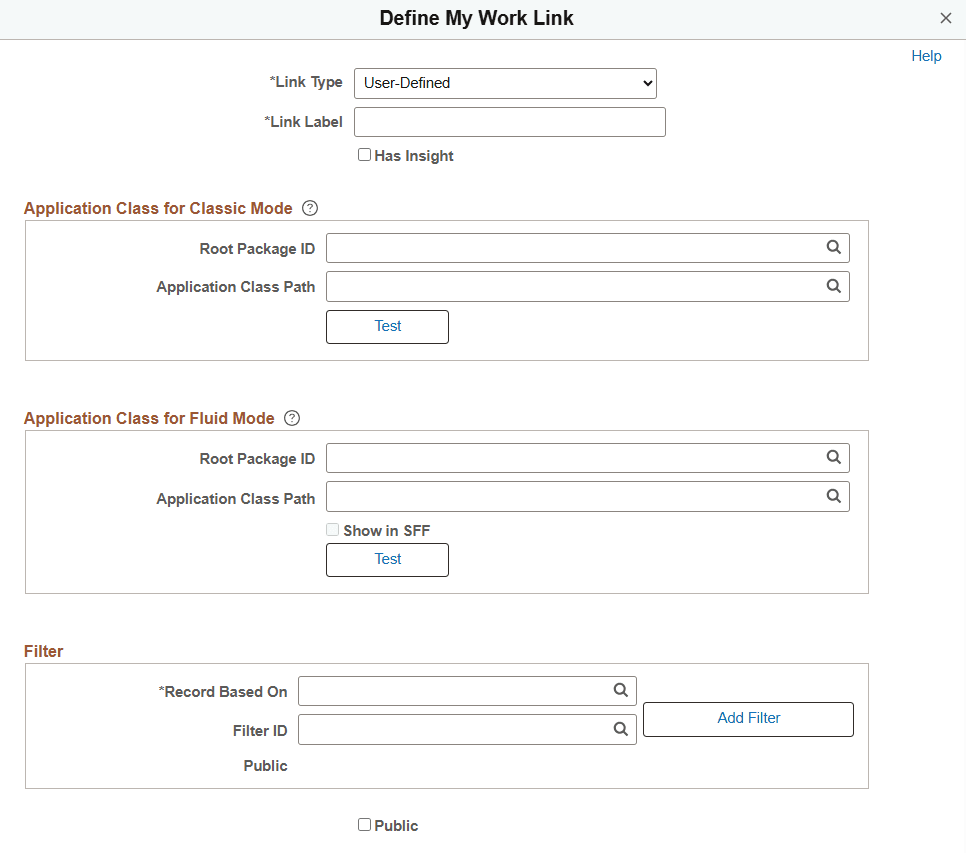
Task: Open the Link Type dropdown
Action: (505, 83)
